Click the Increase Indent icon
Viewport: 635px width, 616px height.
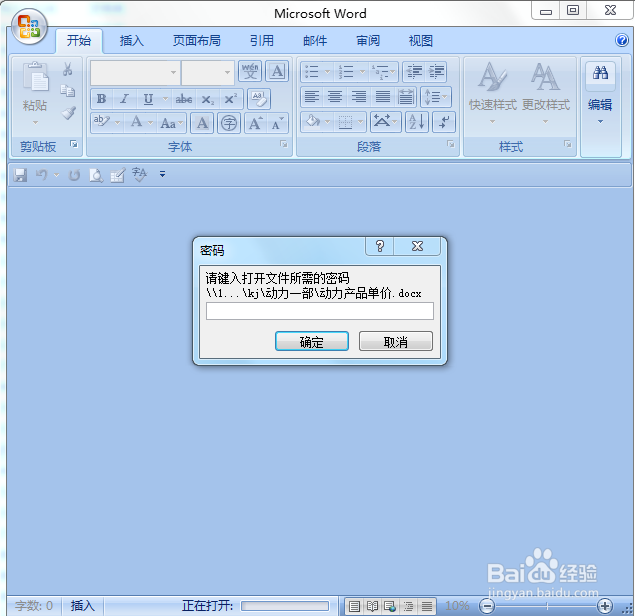[x=436, y=72]
